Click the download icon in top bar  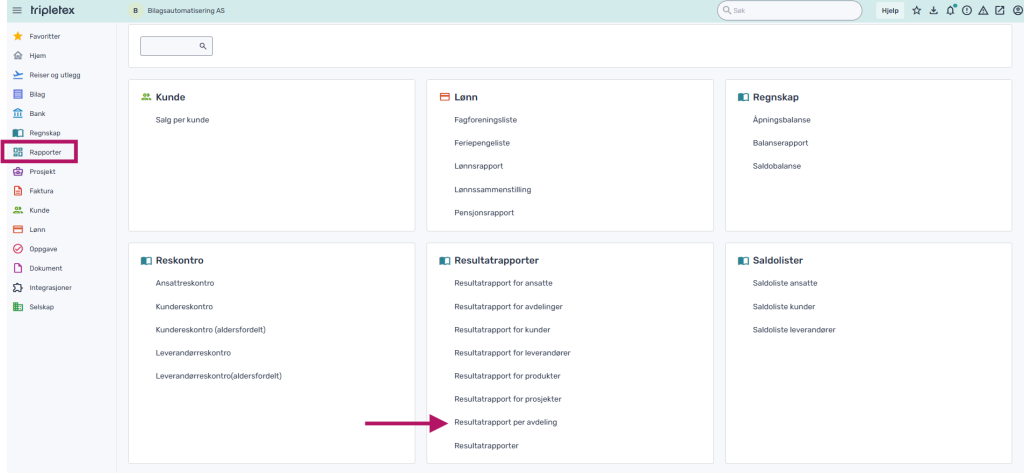(x=934, y=10)
